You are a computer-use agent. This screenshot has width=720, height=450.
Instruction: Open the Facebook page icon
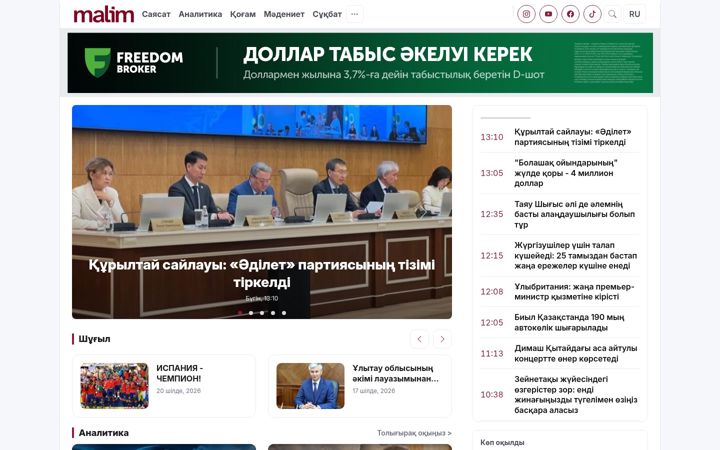pos(570,14)
